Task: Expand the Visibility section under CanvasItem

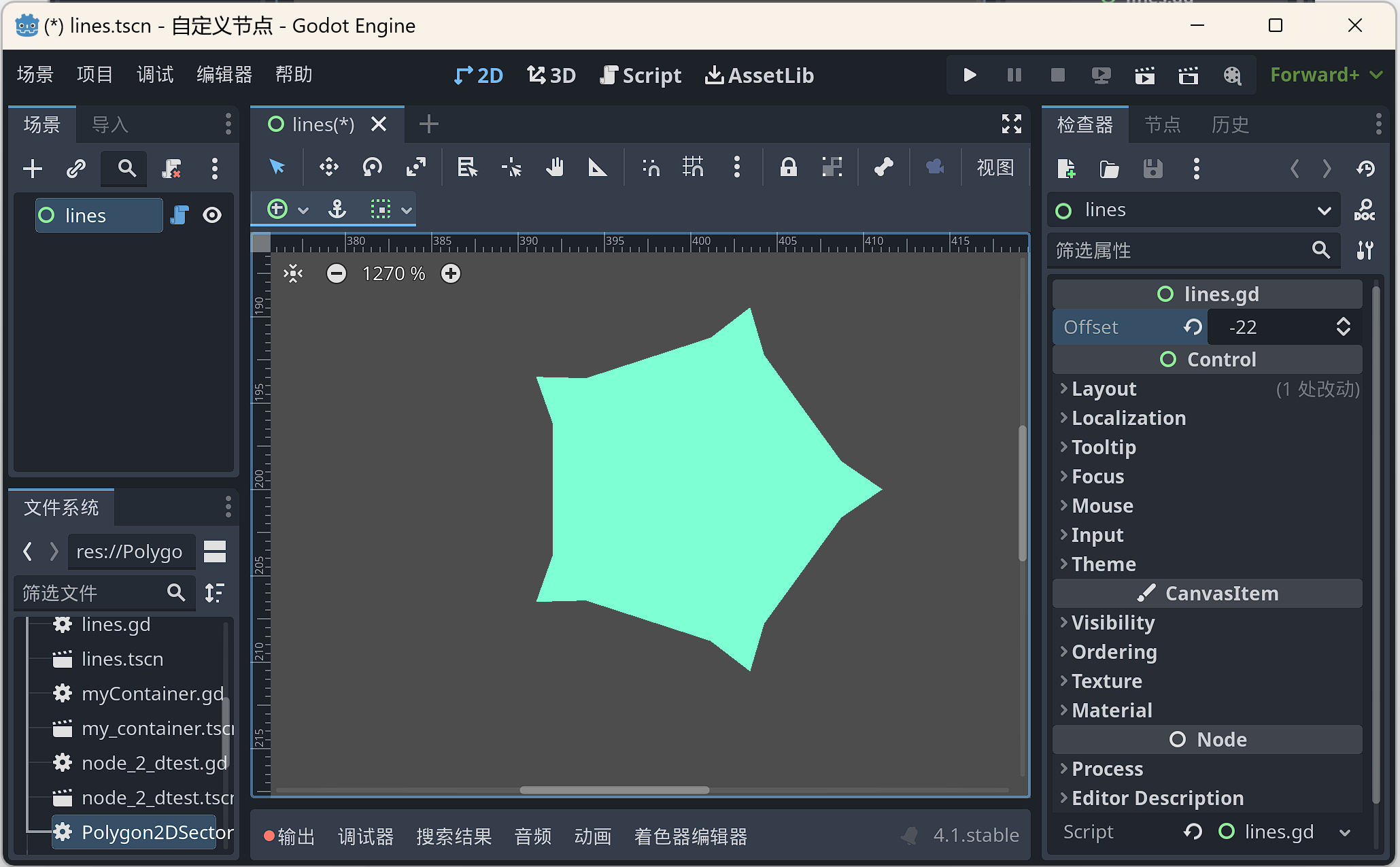Action: [x=1112, y=623]
